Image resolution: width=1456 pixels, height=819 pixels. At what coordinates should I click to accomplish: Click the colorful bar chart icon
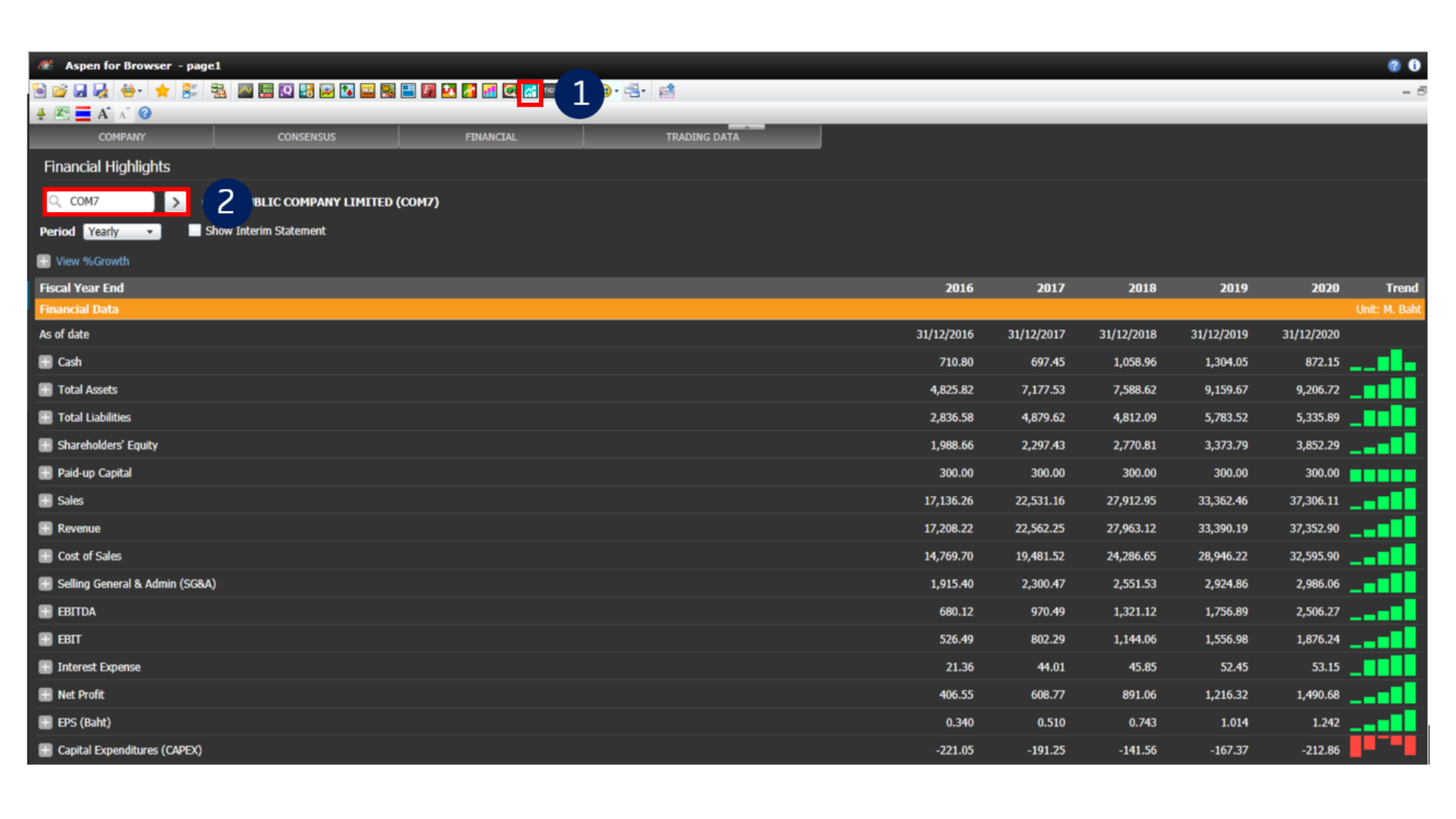tap(490, 92)
